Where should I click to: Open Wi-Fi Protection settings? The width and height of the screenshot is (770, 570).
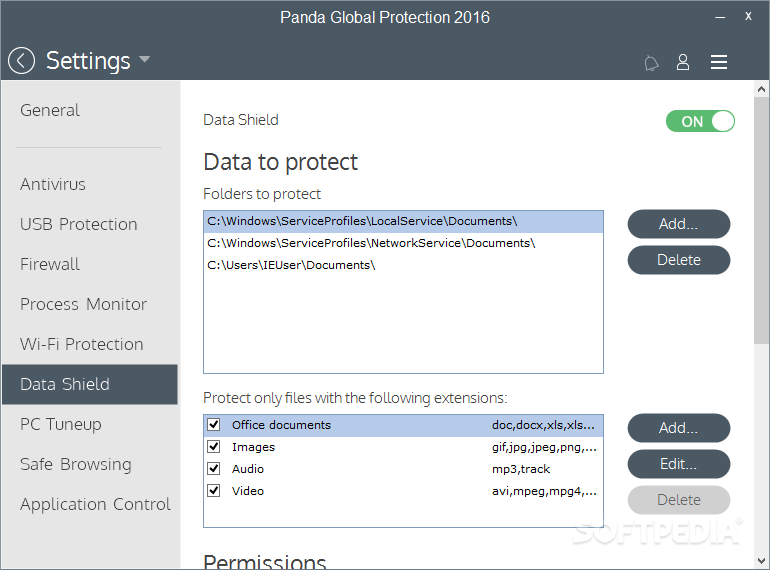click(82, 344)
